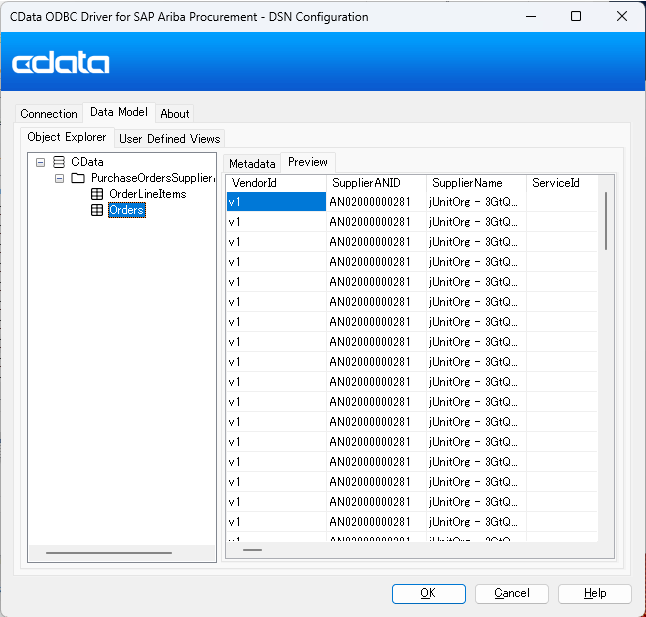Image resolution: width=646 pixels, height=617 pixels.
Task: Select the Object Explorer tab
Action: [67, 137]
